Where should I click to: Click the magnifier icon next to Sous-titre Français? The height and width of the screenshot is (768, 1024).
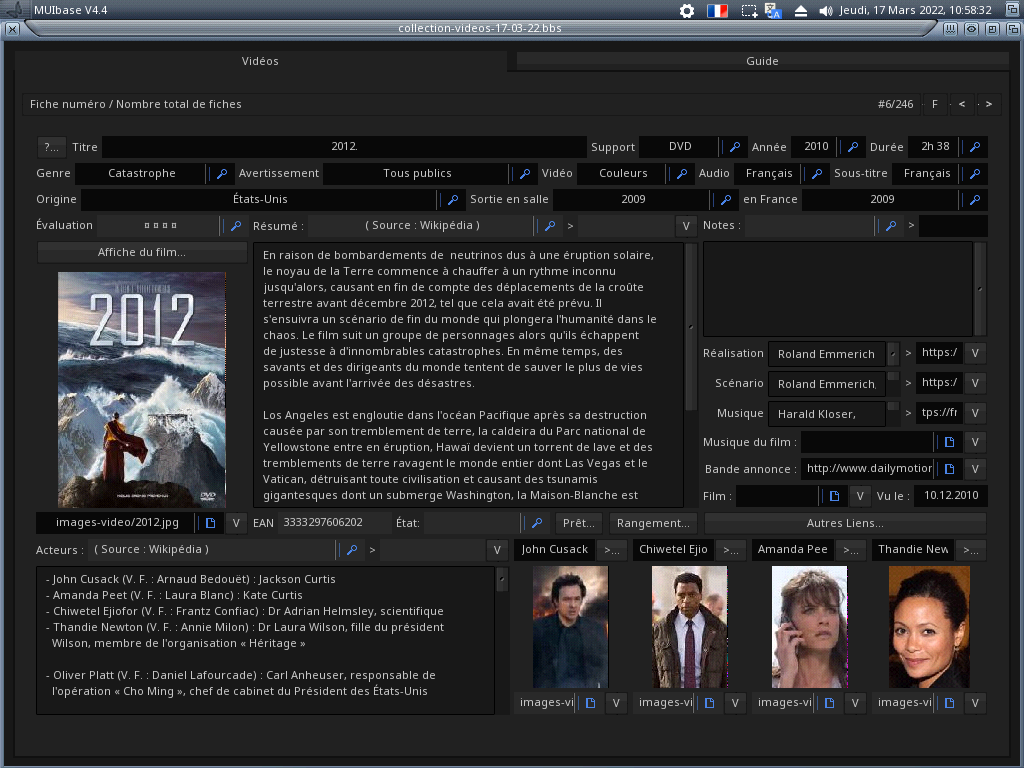tap(975, 174)
